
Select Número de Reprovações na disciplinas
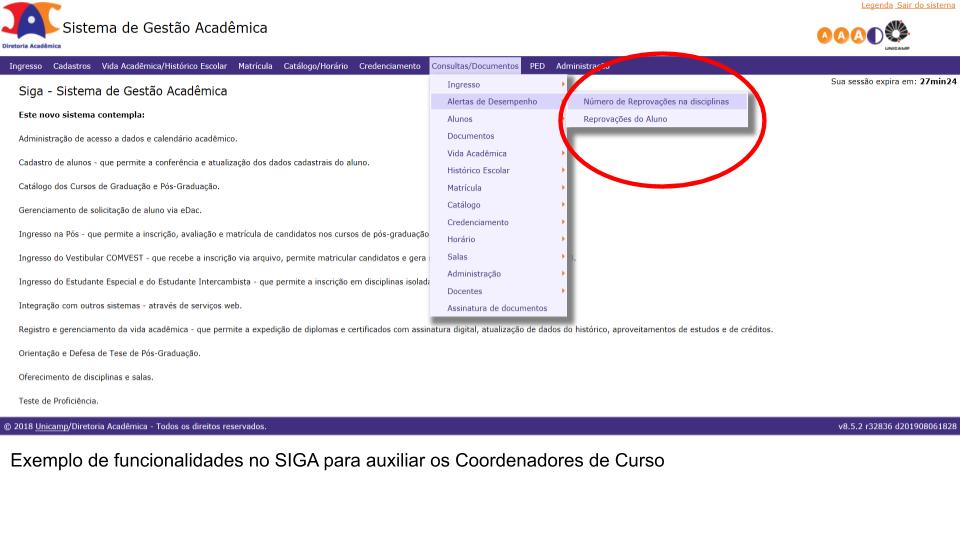[649, 101]
